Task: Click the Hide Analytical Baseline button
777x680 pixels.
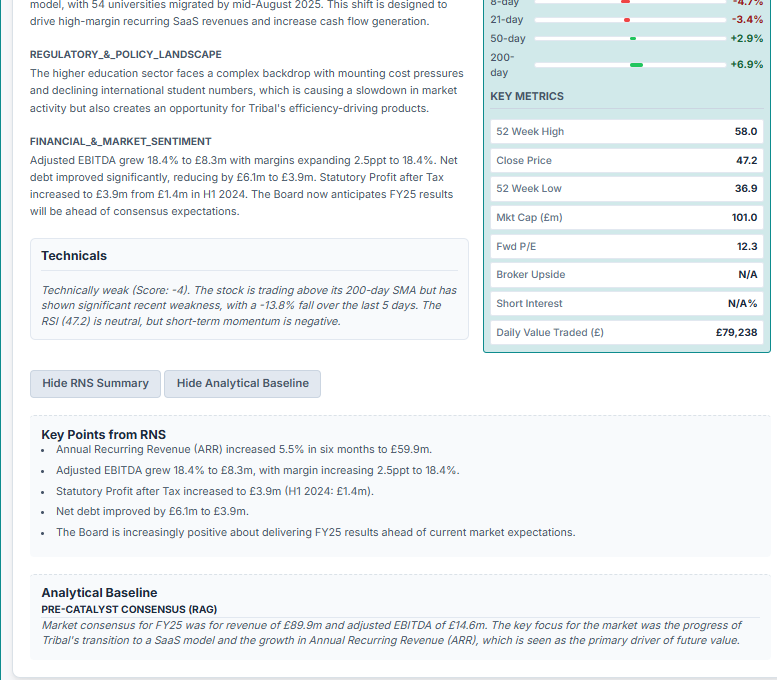Action: 242,384
